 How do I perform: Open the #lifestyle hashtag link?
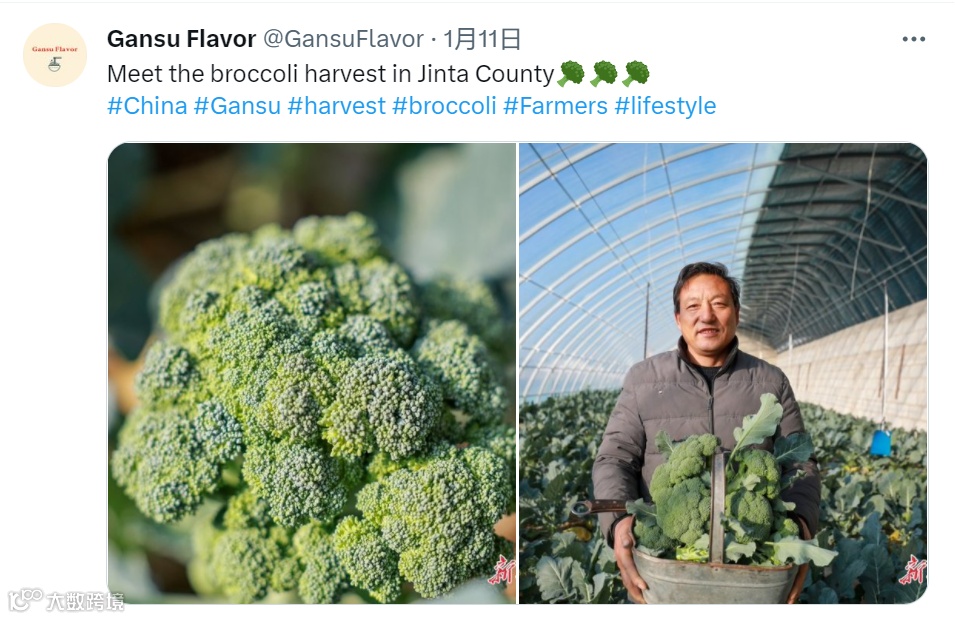click(665, 106)
